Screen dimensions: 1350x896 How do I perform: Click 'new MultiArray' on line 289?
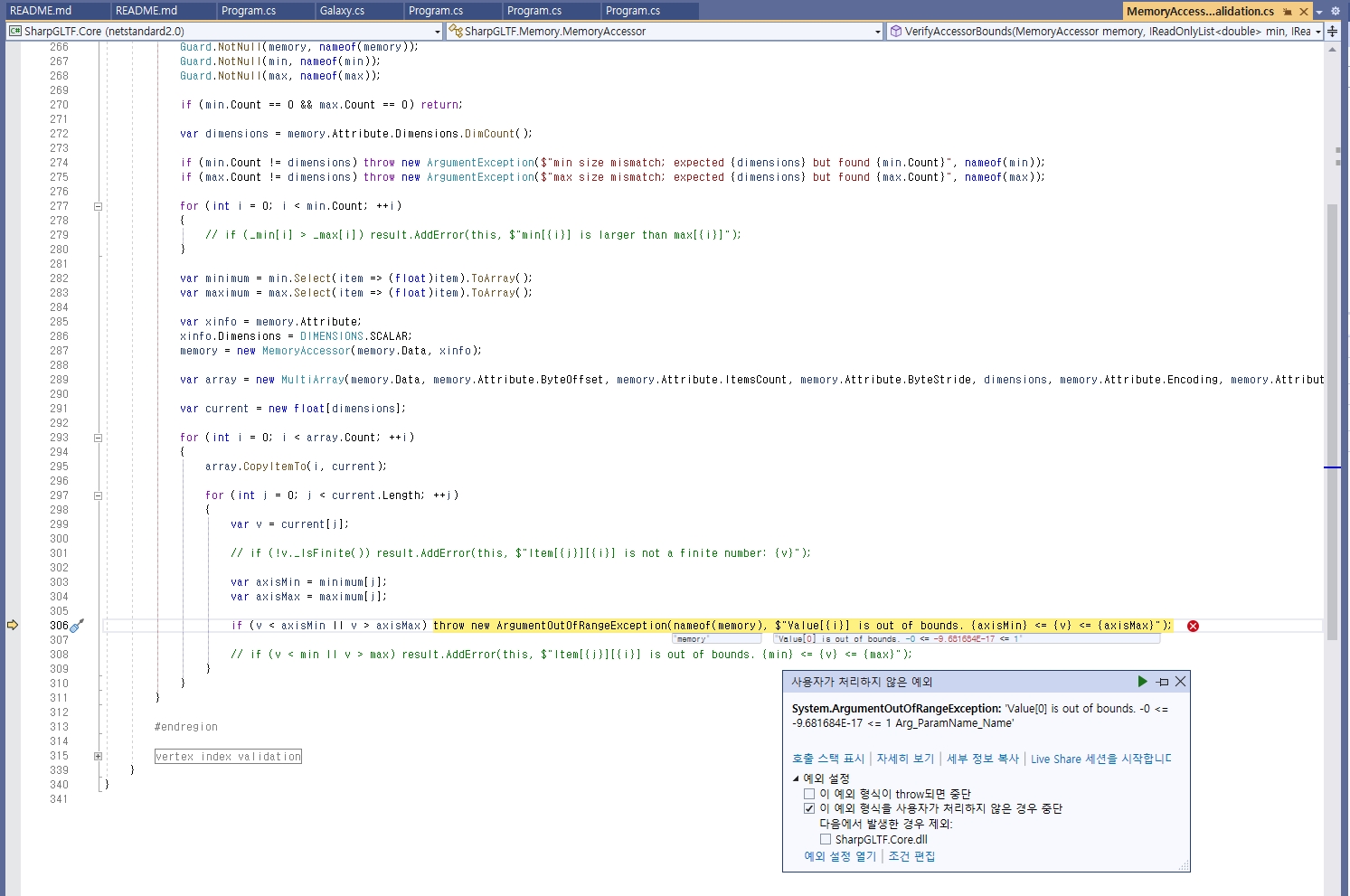pyautogui.click(x=300, y=380)
